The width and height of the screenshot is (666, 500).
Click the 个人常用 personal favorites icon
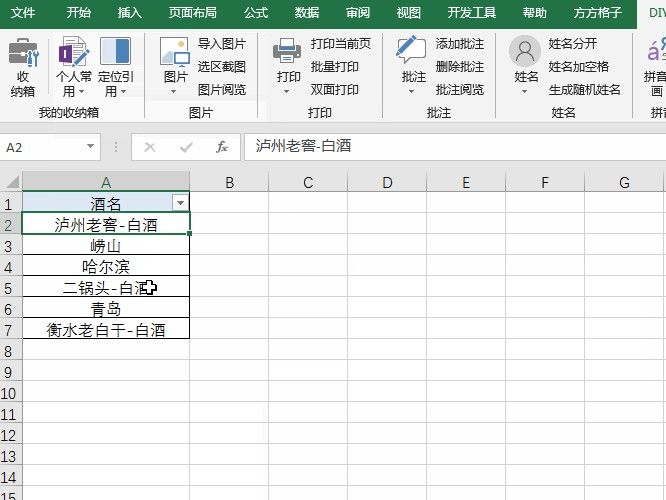(73, 51)
